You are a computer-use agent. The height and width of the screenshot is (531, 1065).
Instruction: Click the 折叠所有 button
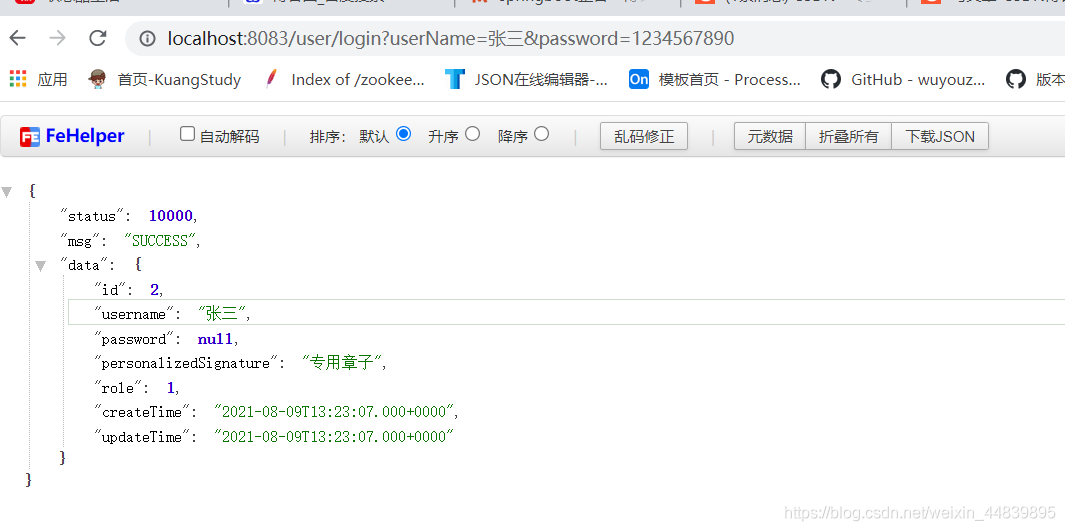(848, 136)
